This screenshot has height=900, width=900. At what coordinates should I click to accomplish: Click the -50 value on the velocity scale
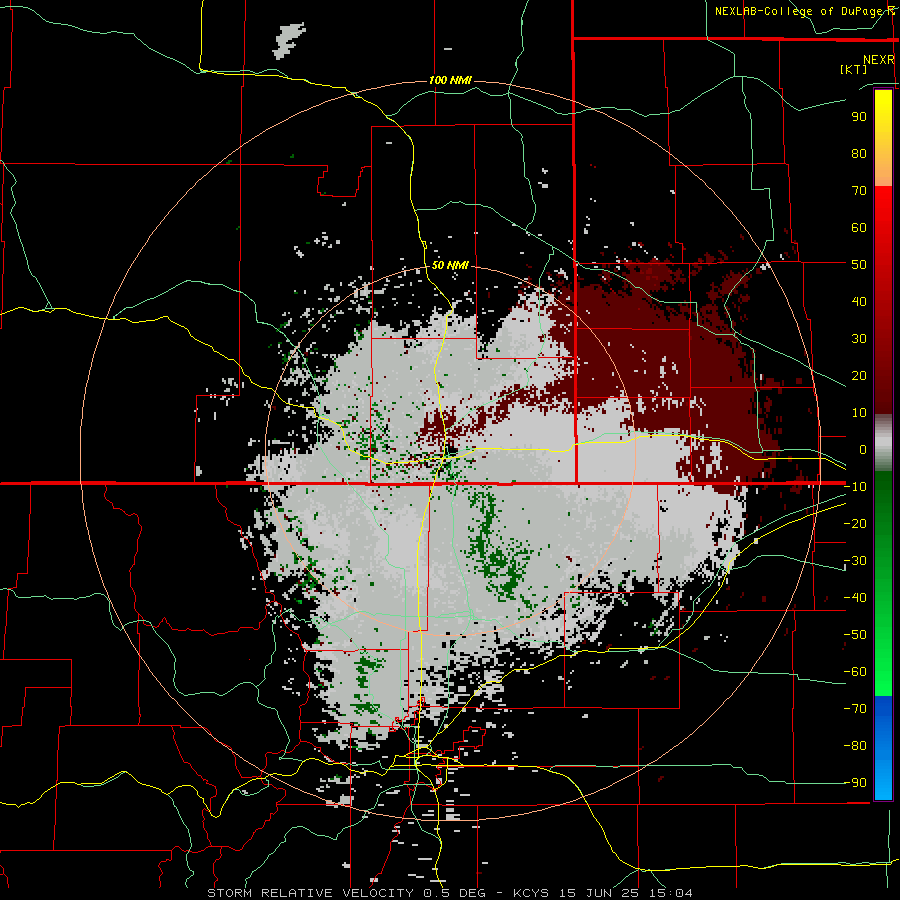point(855,635)
